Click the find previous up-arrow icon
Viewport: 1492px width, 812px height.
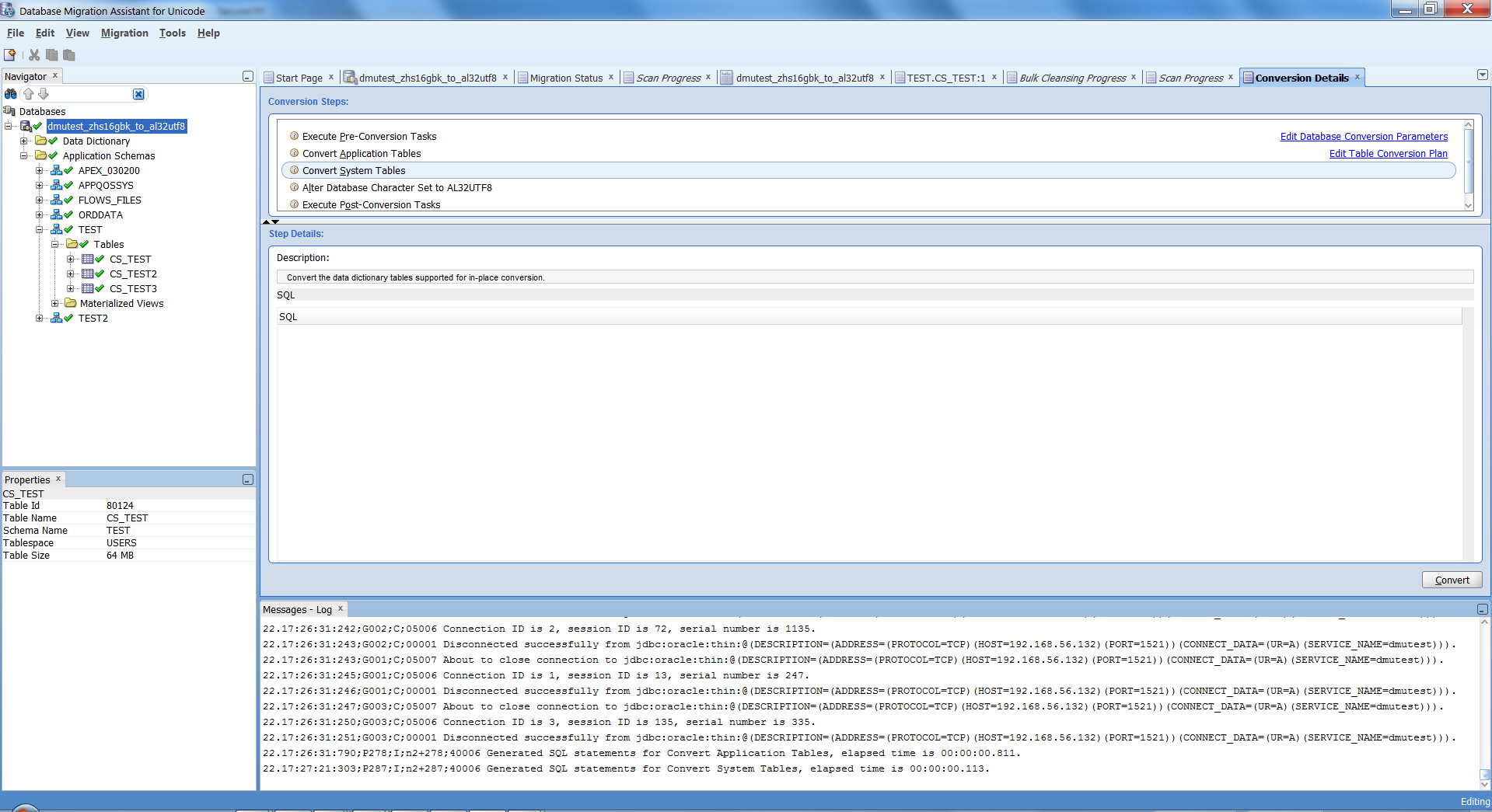pos(29,94)
